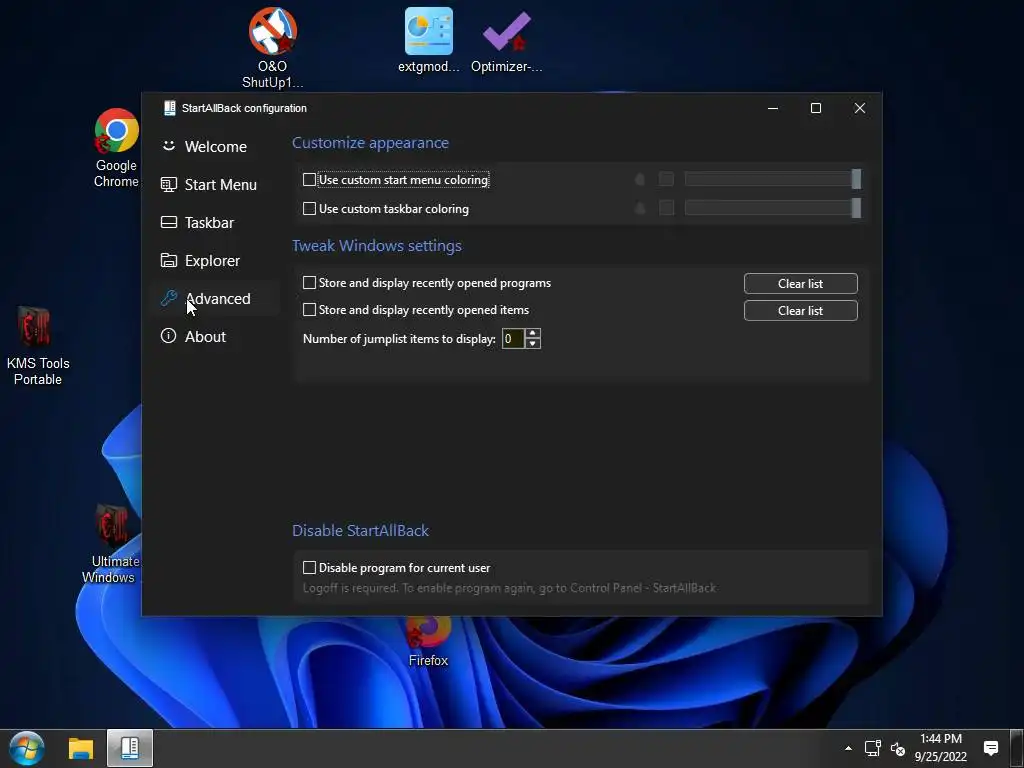The width and height of the screenshot is (1024, 768).
Task: Click the taskbar clock and date
Action: coord(940,748)
